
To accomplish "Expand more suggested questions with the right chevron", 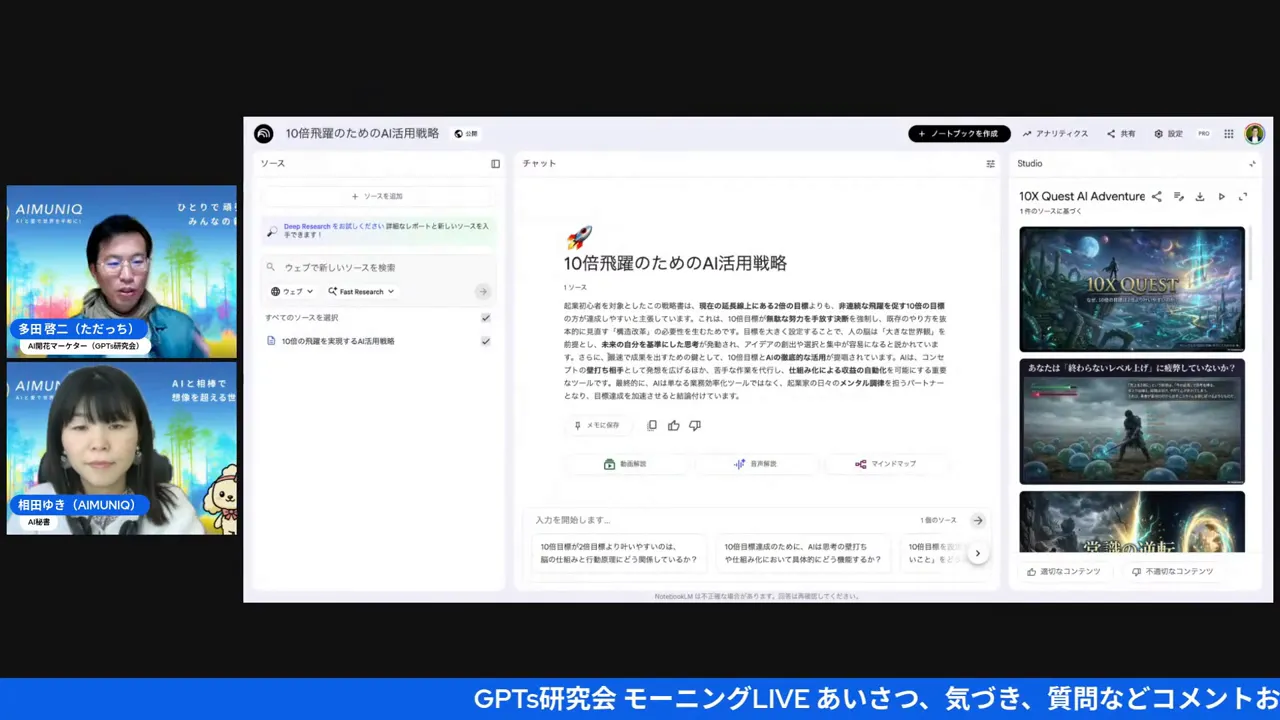I will pos(977,552).
